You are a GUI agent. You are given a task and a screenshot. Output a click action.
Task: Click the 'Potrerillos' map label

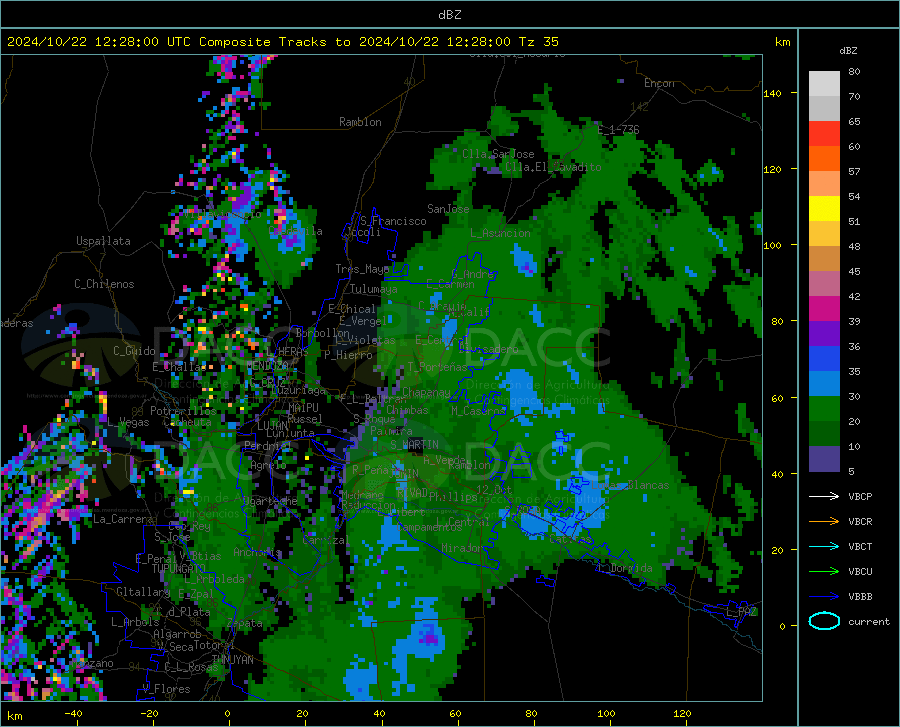click(x=183, y=411)
